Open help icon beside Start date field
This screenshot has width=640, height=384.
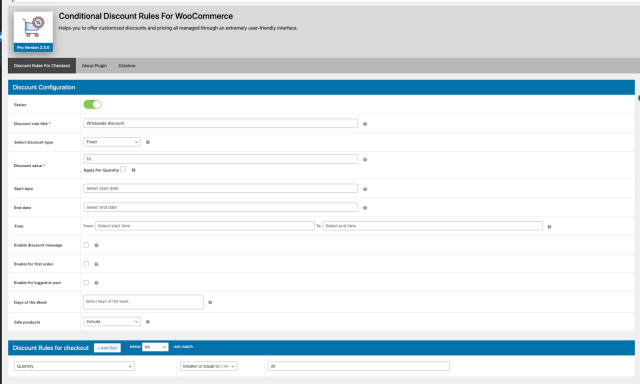[x=365, y=189]
